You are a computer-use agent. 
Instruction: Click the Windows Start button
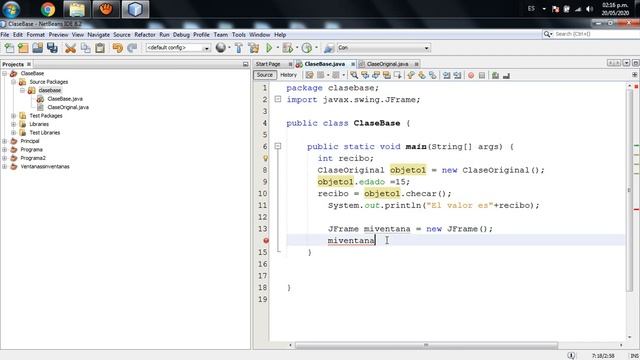pyautogui.click(x=11, y=9)
